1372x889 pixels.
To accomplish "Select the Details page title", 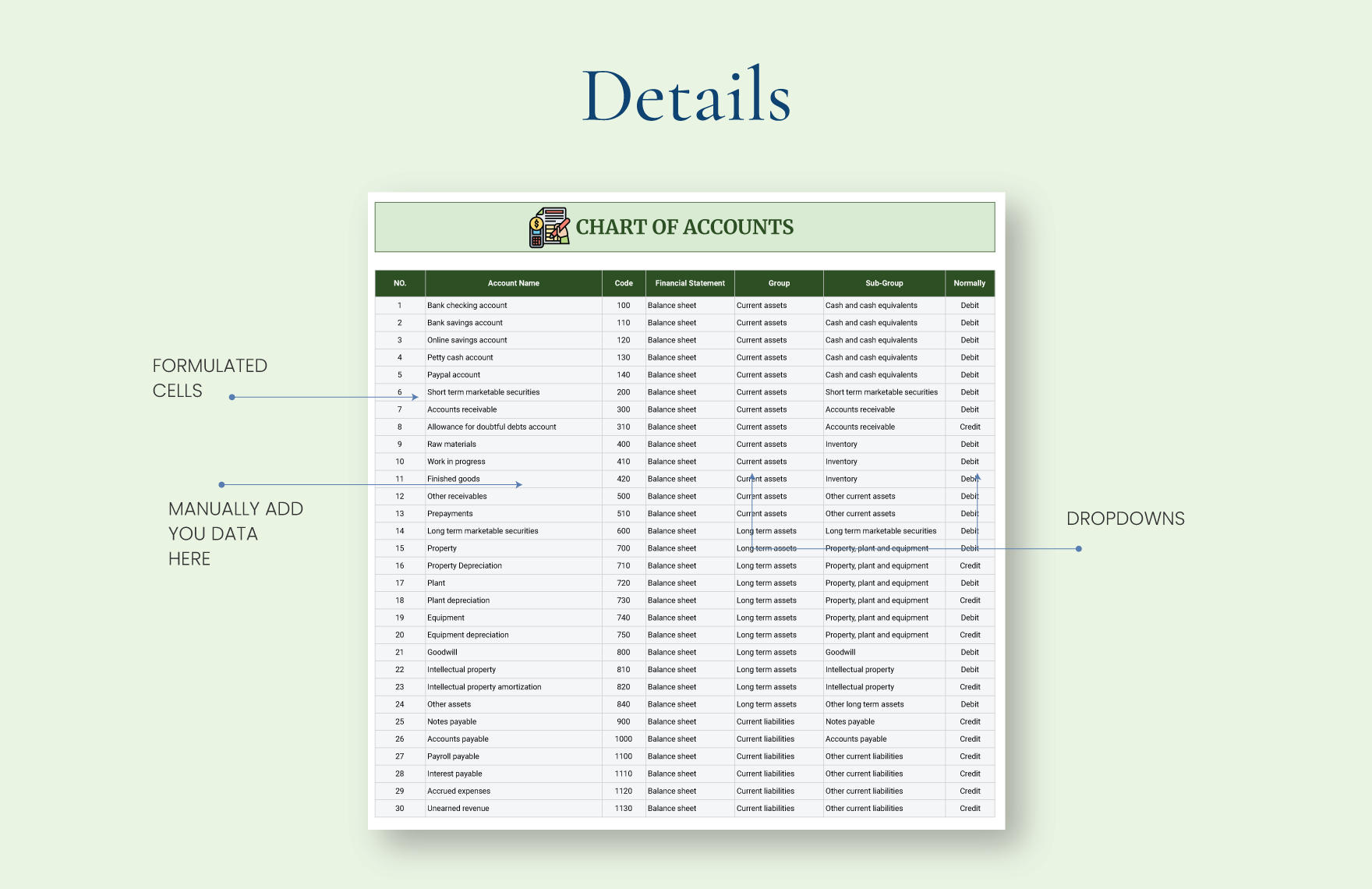I will pyautogui.click(x=686, y=94).
